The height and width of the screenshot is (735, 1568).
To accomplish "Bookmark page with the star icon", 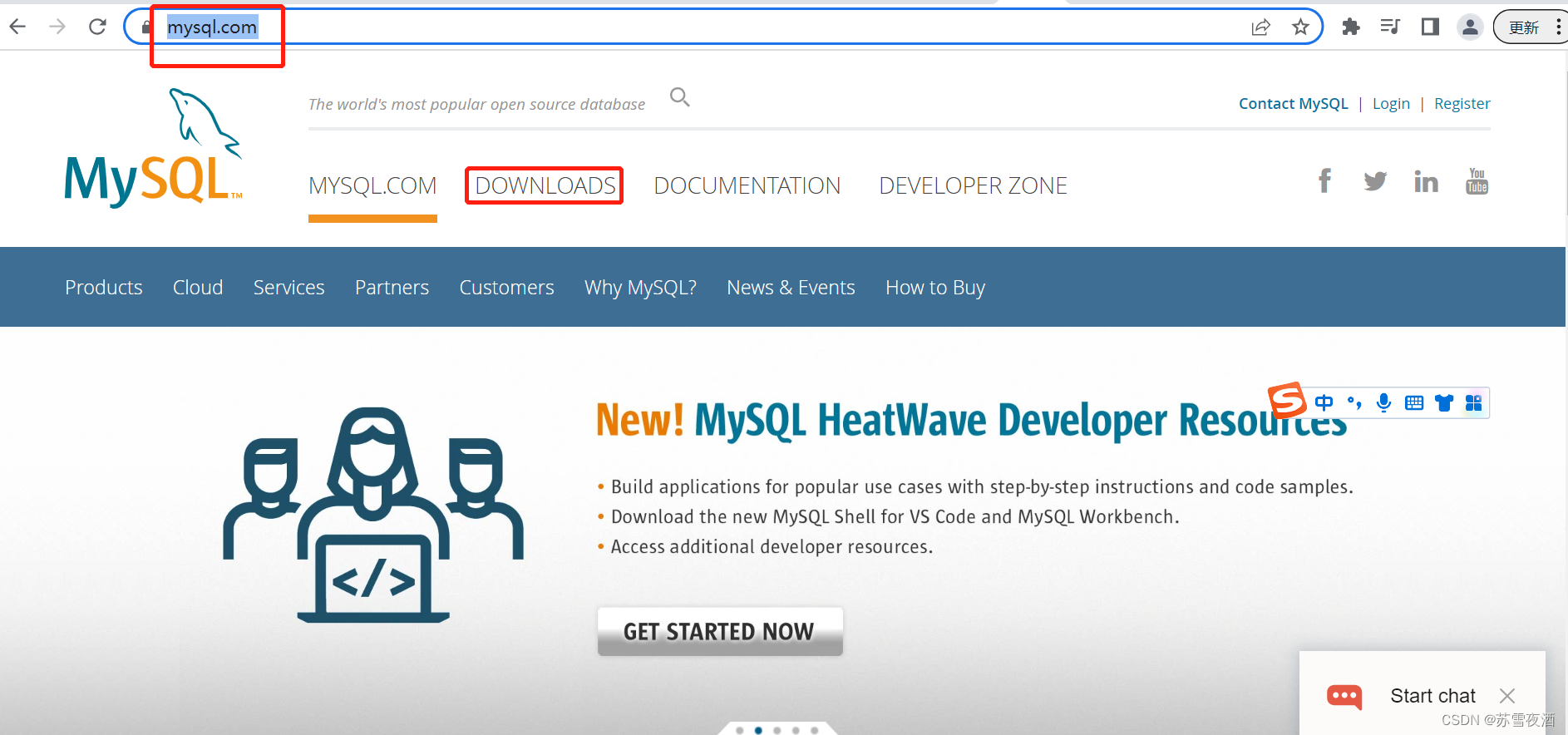I will (1300, 27).
